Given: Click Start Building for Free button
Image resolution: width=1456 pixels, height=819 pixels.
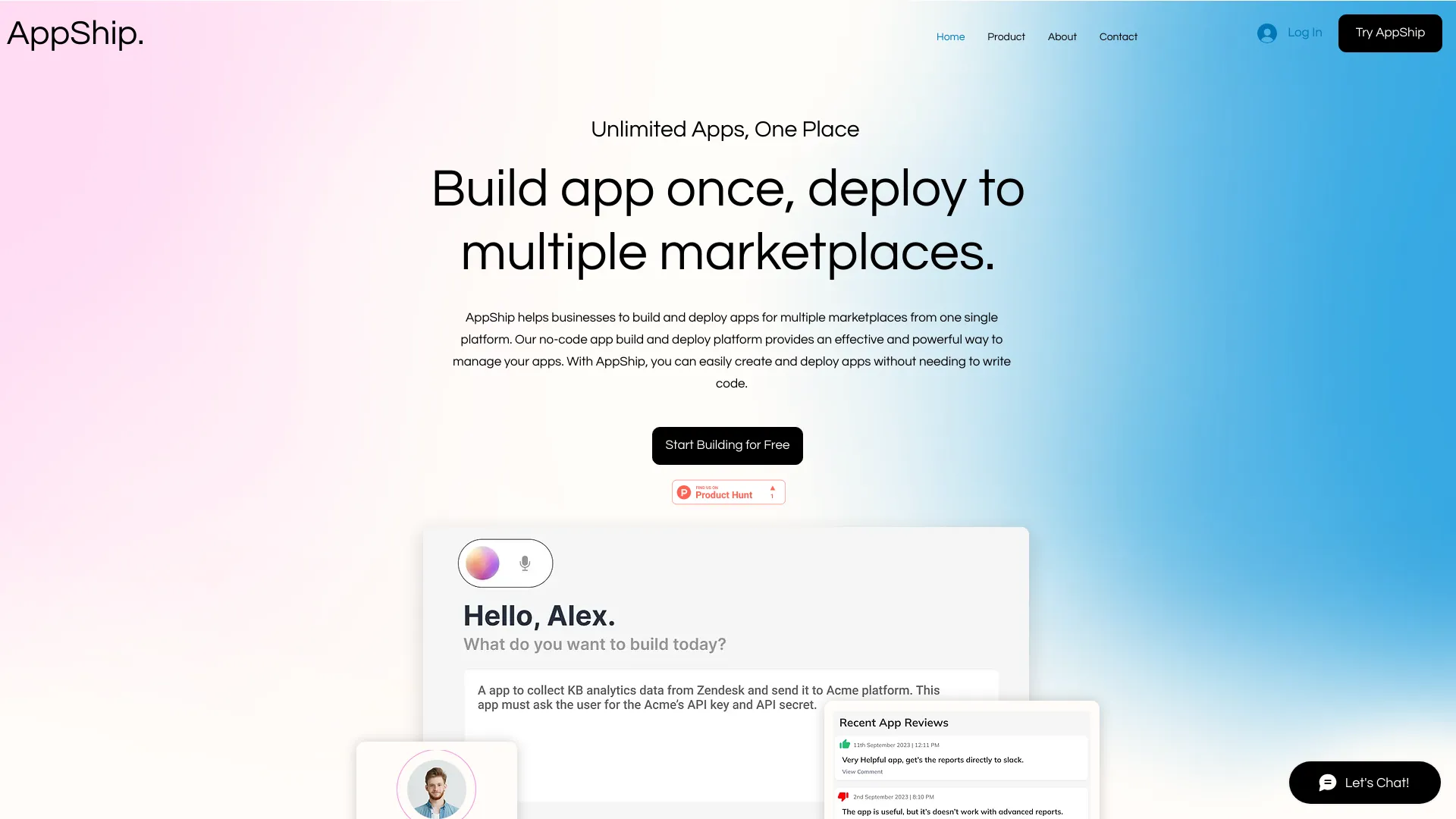Looking at the screenshot, I should [727, 445].
